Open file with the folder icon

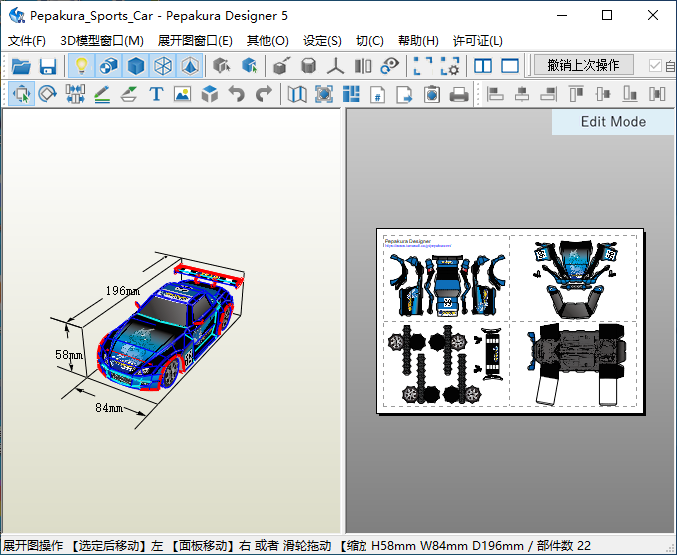pyautogui.click(x=21, y=66)
